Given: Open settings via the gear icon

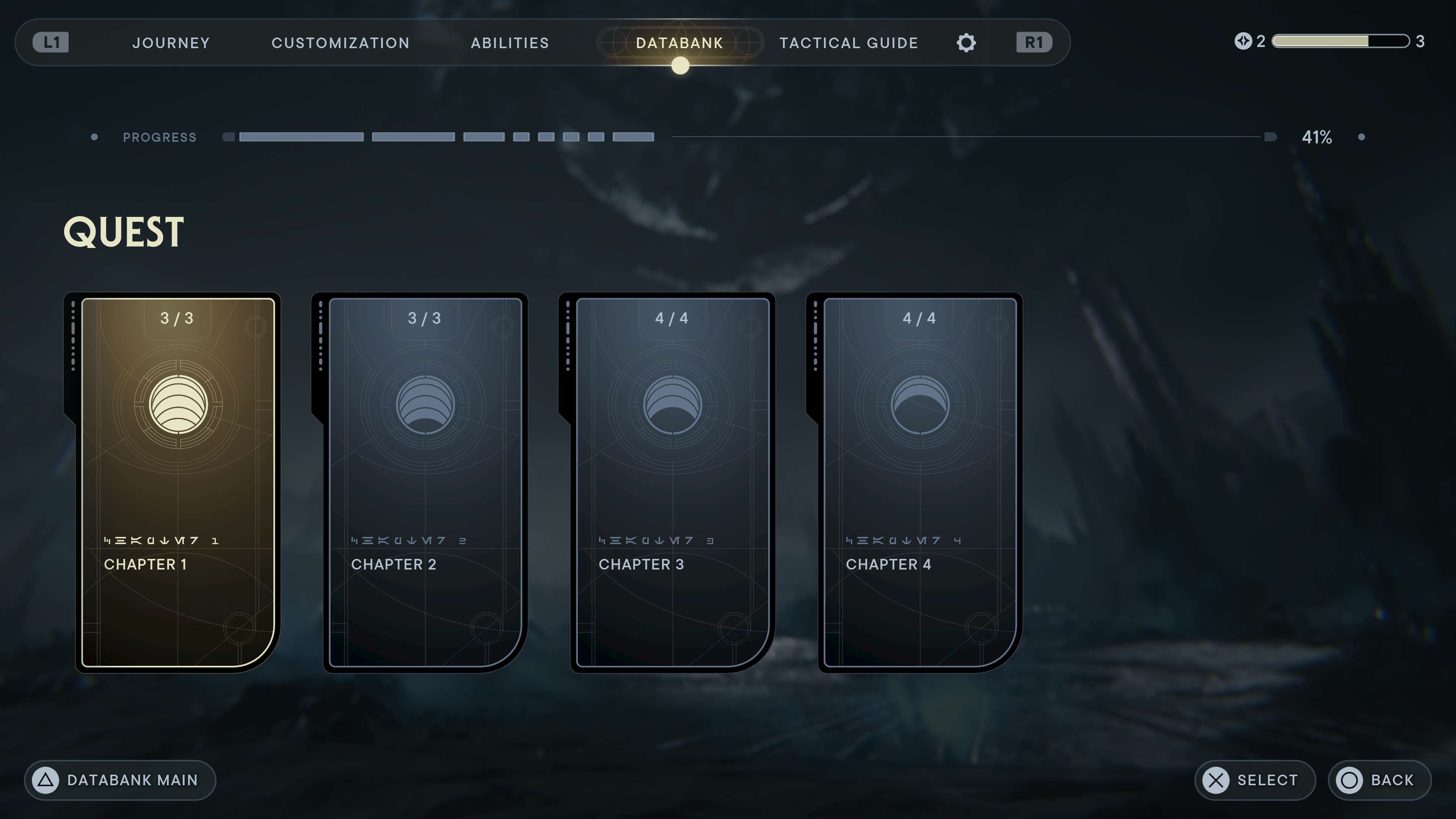Looking at the screenshot, I should tap(966, 42).
